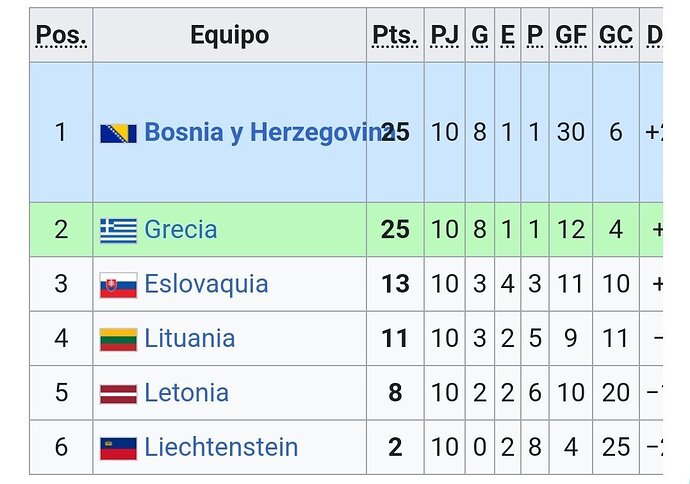Open the Lituania team link
This screenshot has width=690, height=484.
pyautogui.click(x=190, y=338)
